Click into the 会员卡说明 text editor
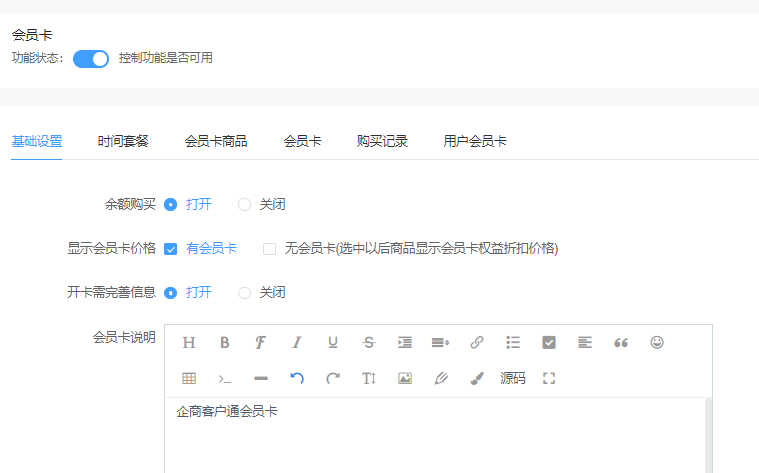 (435, 436)
